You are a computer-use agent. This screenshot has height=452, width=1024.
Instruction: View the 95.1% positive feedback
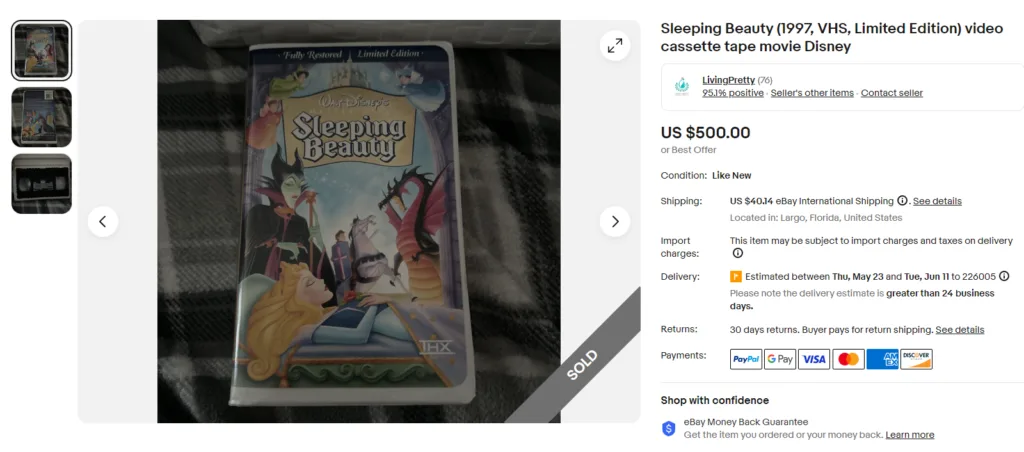tap(733, 93)
